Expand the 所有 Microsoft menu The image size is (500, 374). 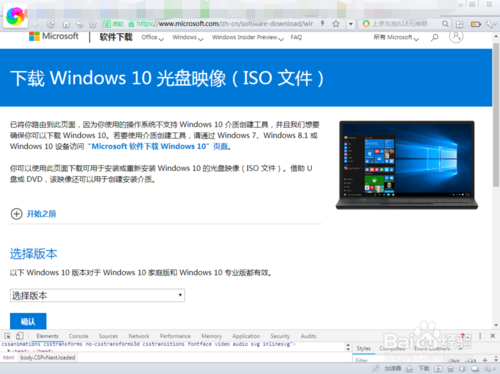tap(396, 37)
